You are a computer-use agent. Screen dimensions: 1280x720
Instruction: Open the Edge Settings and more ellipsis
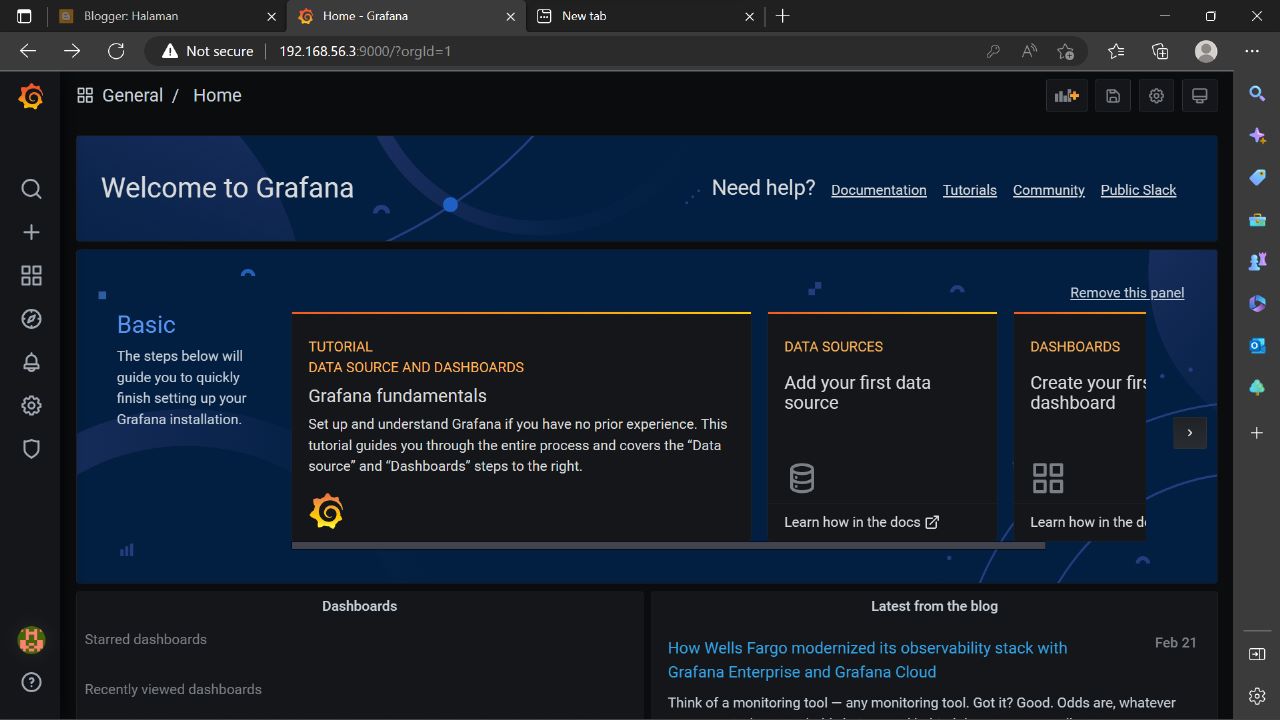(1252, 51)
